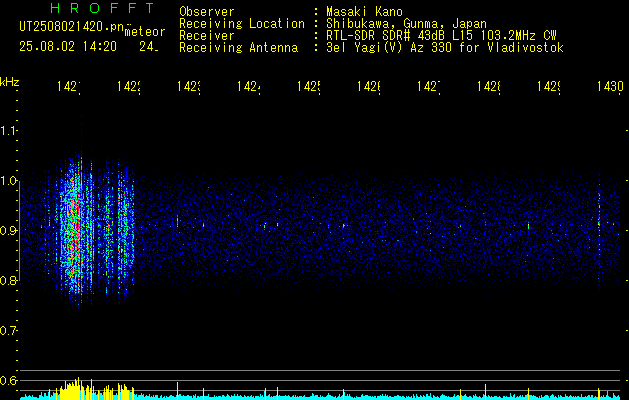The image size is (629, 400).
Task: Click the 0.6 frequency axis label
Action: tap(8, 380)
